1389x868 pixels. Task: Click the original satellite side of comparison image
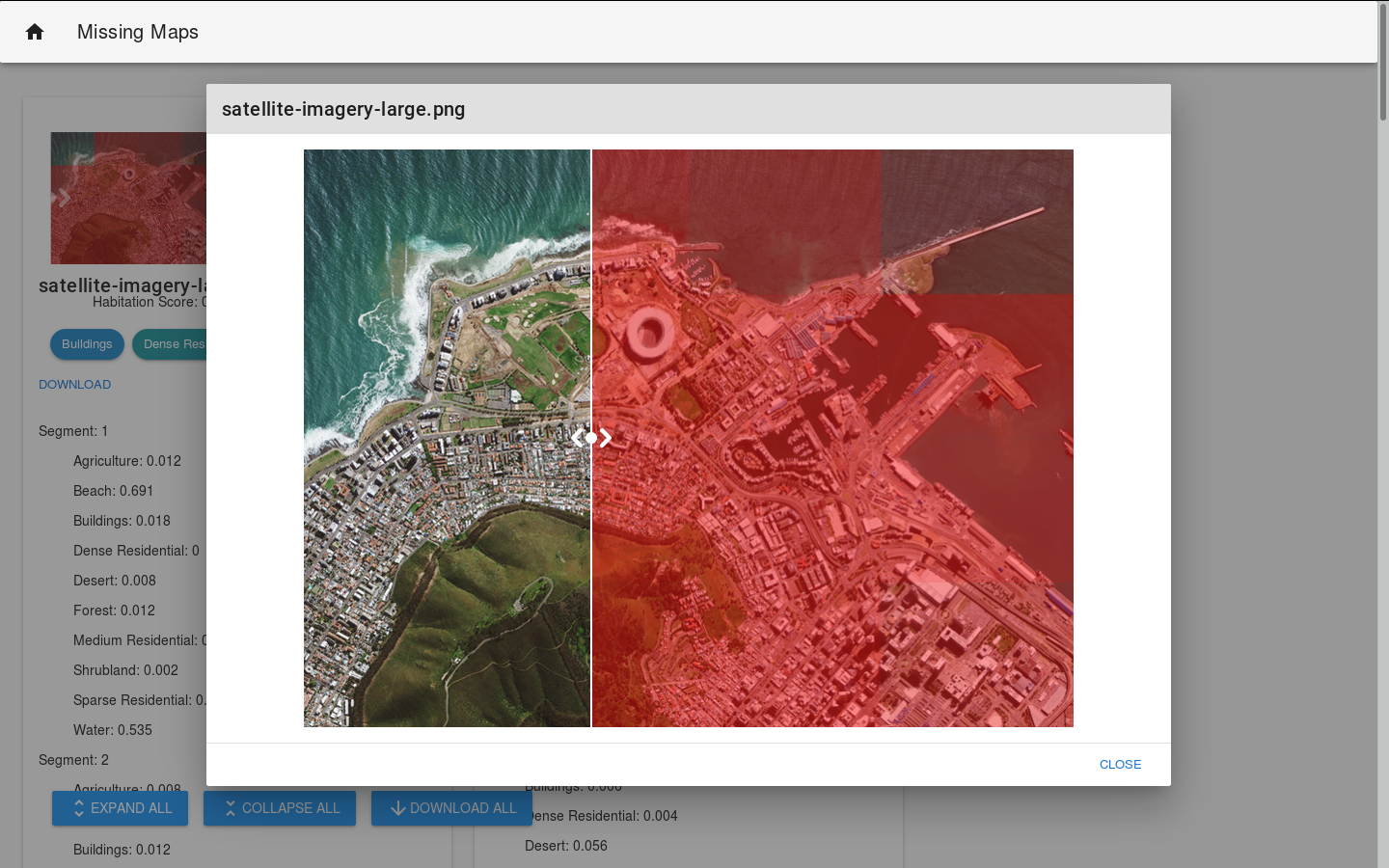coord(447,438)
